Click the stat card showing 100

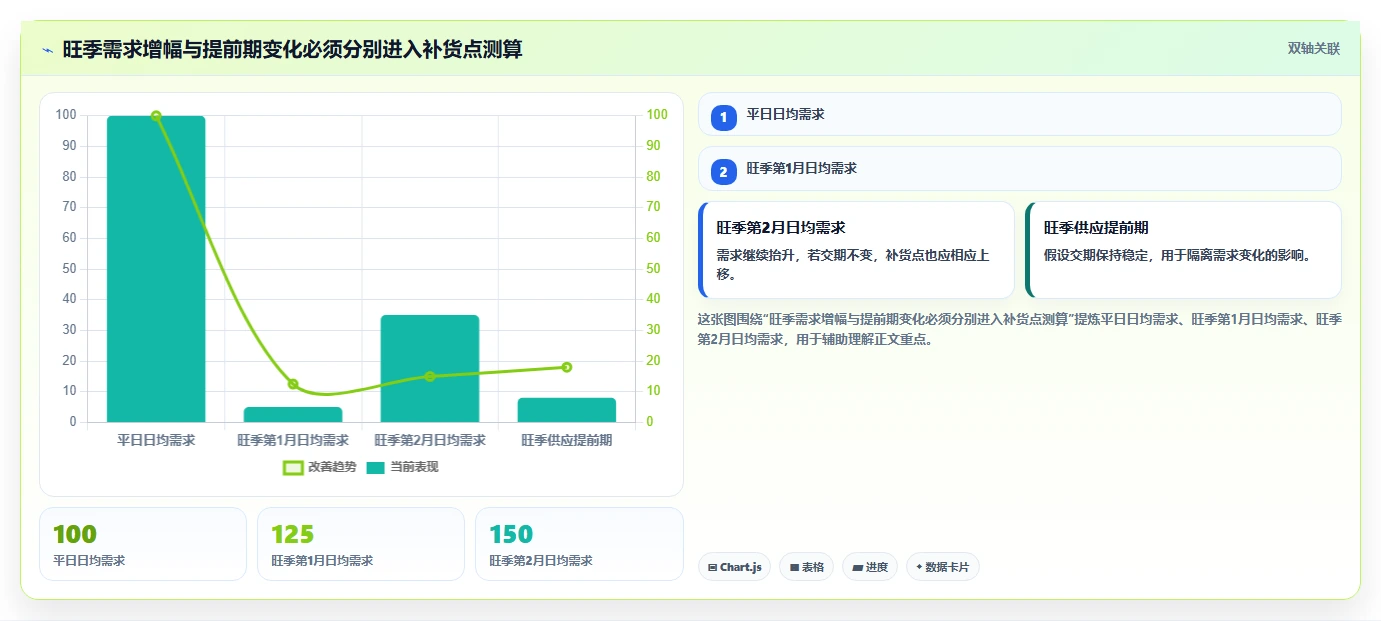coord(143,544)
